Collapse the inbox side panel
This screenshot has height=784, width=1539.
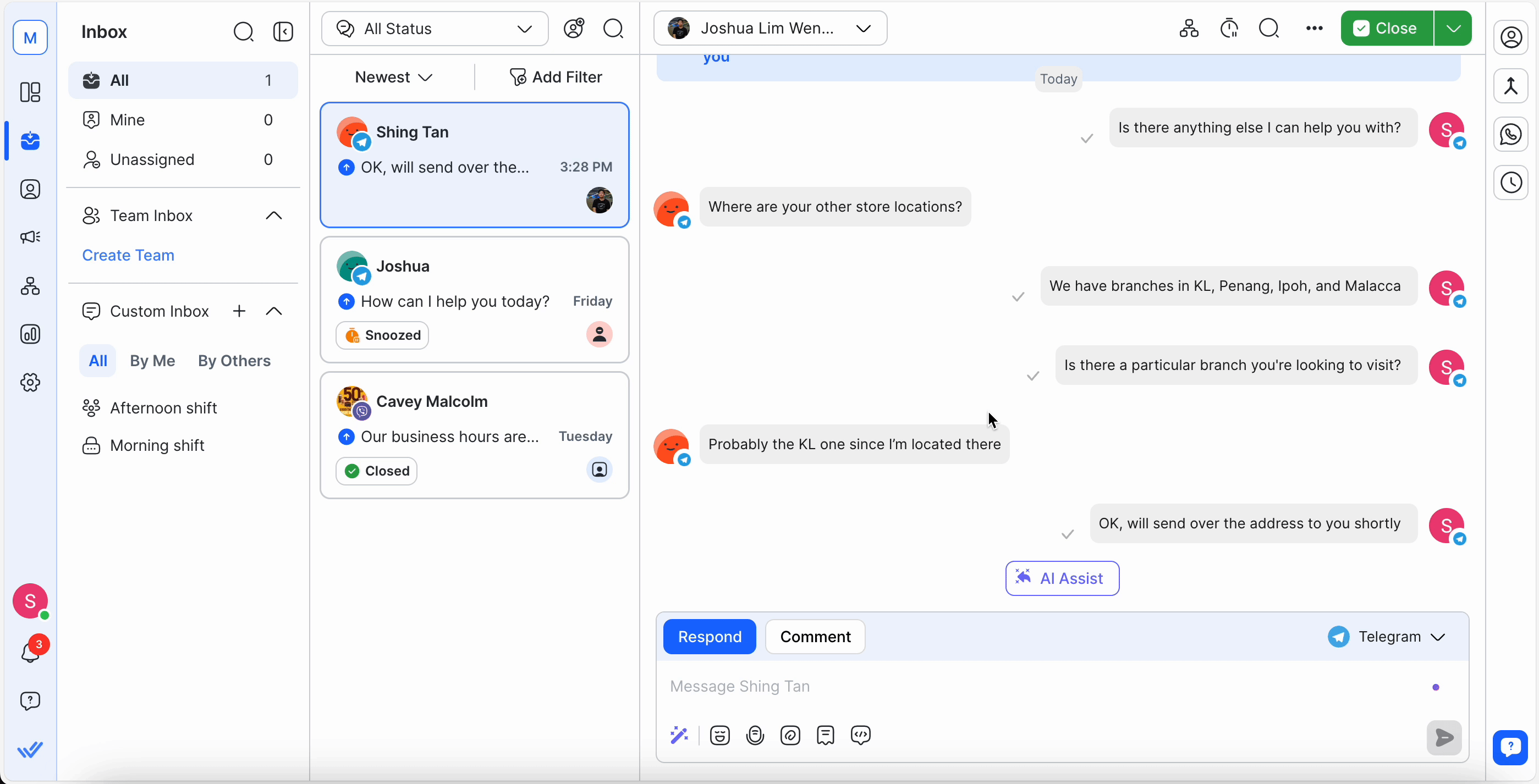[x=283, y=32]
